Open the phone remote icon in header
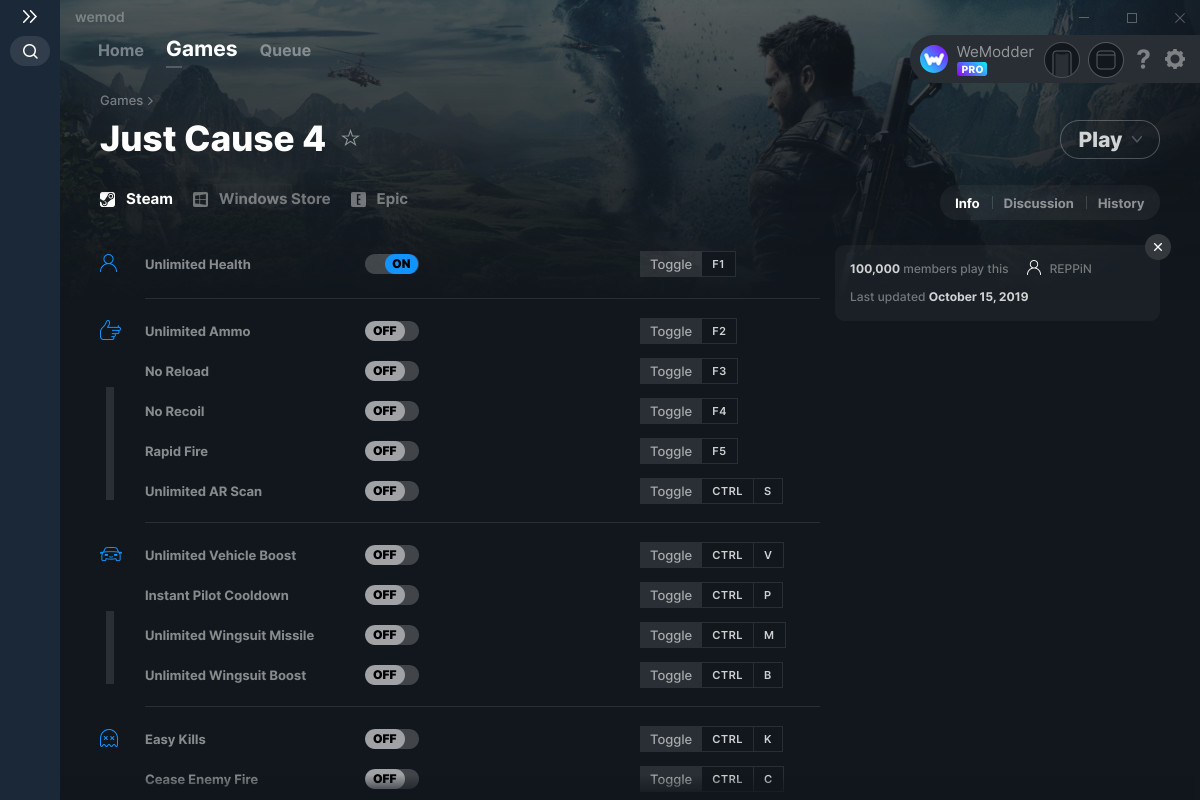The image size is (1200, 800). pyautogui.click(x=1062, y=60)
